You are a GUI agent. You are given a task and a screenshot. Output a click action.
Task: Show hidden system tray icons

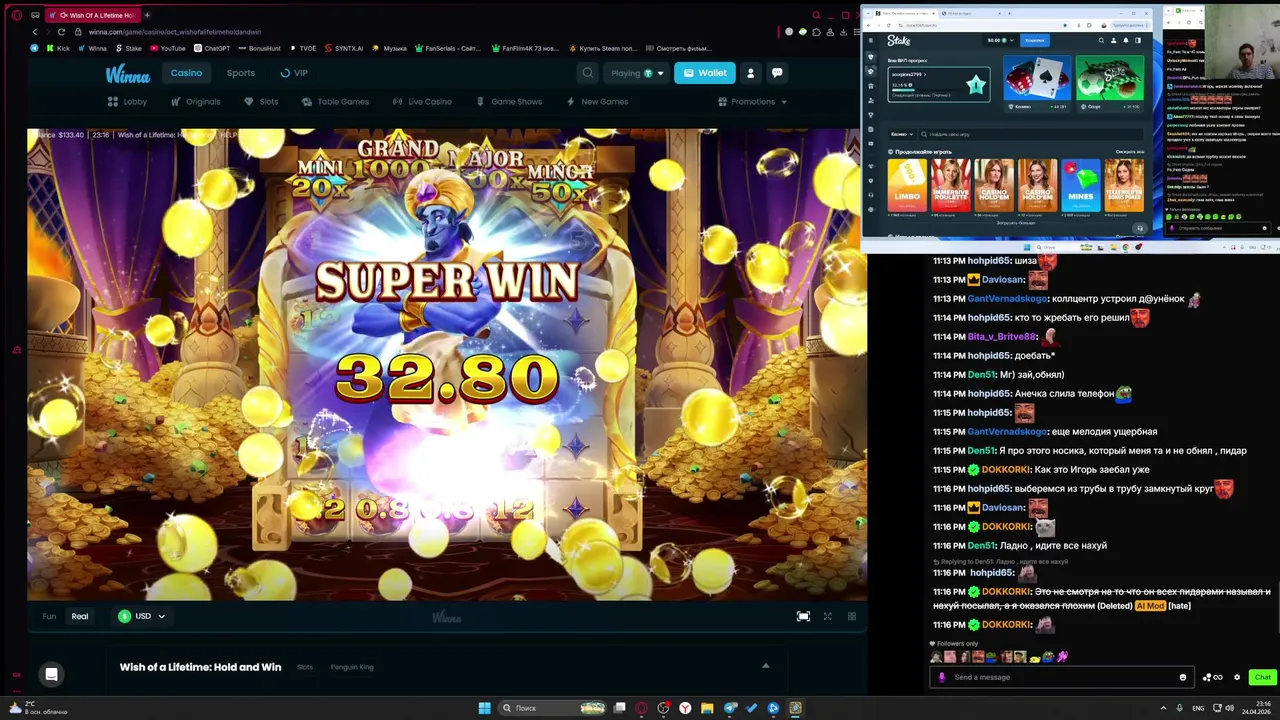[x=1163, y=708]
